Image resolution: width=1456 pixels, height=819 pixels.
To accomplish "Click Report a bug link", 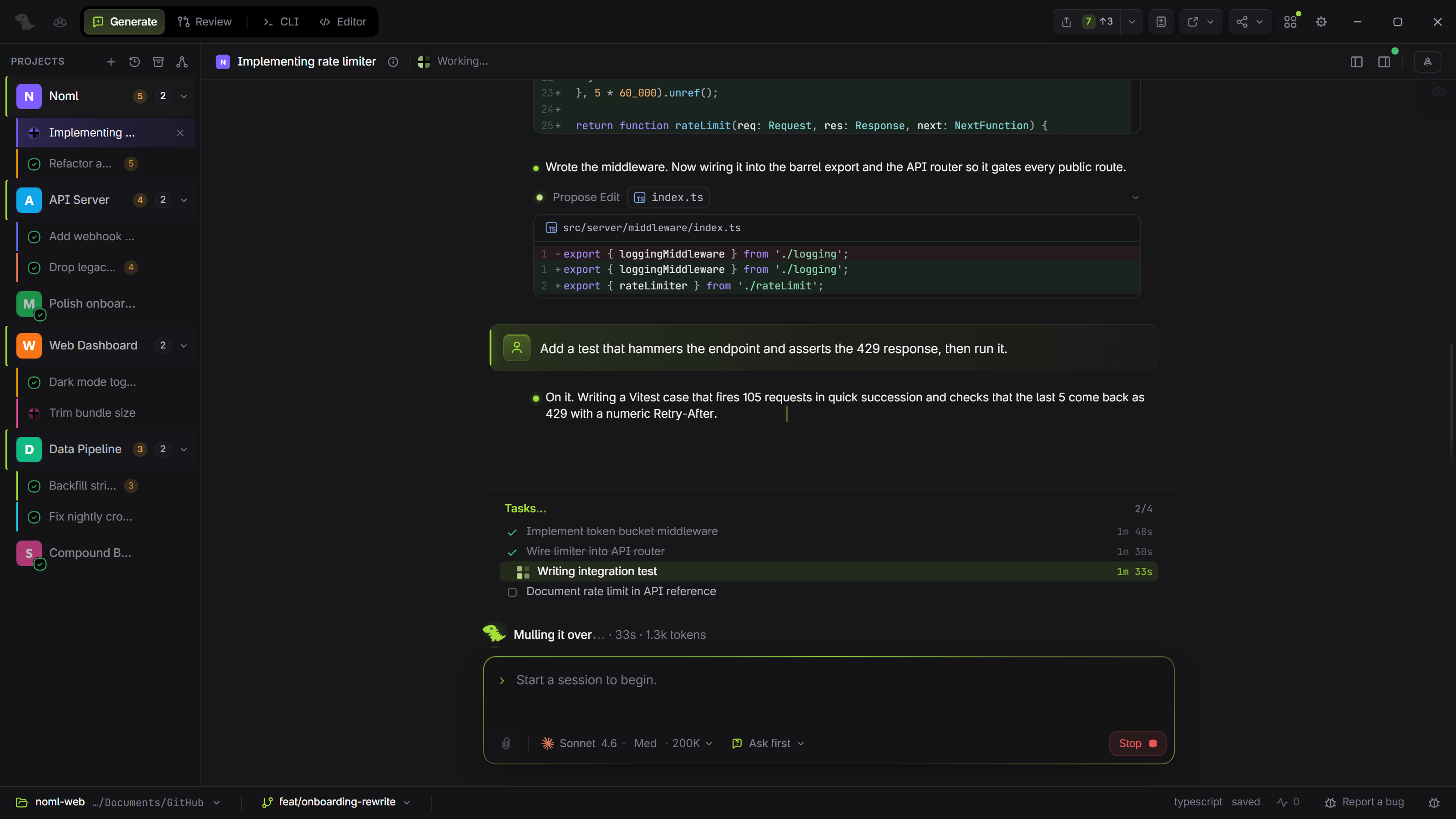I will pyautogui.click(x=1365, y=802).
